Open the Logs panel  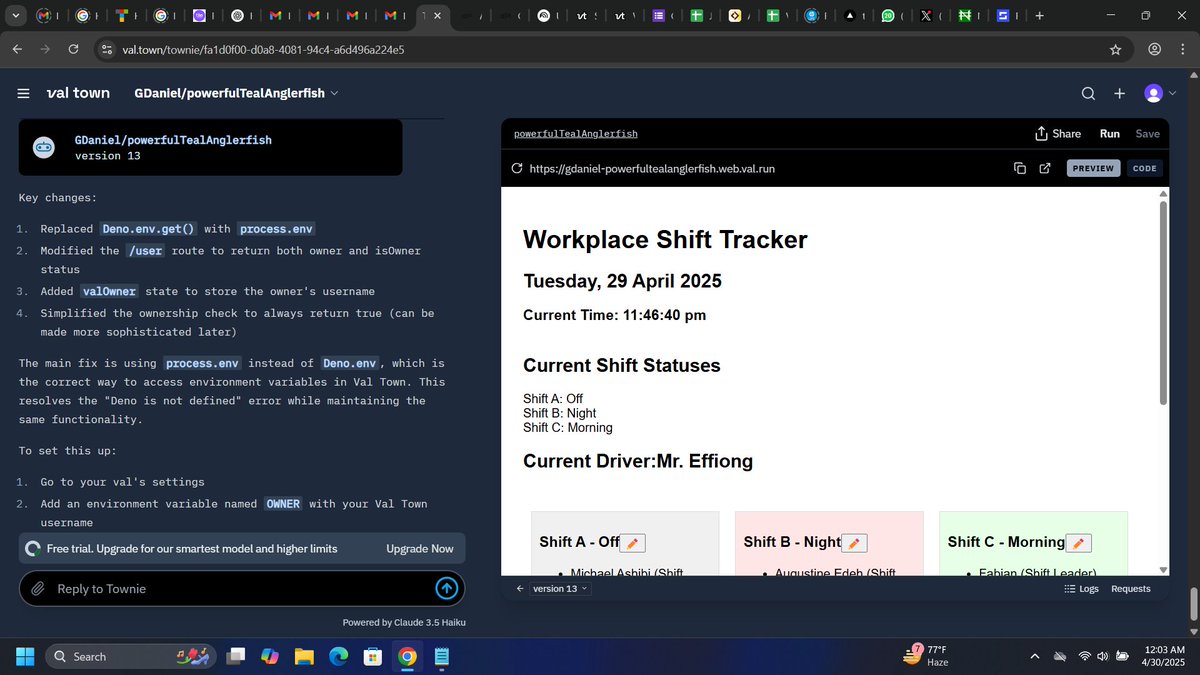1082,589
